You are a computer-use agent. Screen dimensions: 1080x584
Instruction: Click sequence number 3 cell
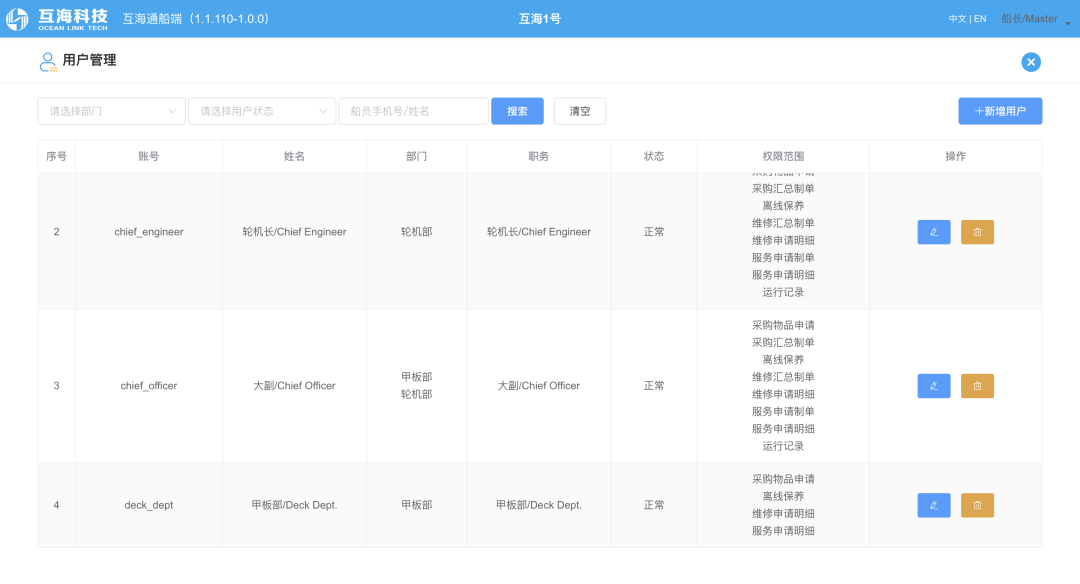click(56, 386)
